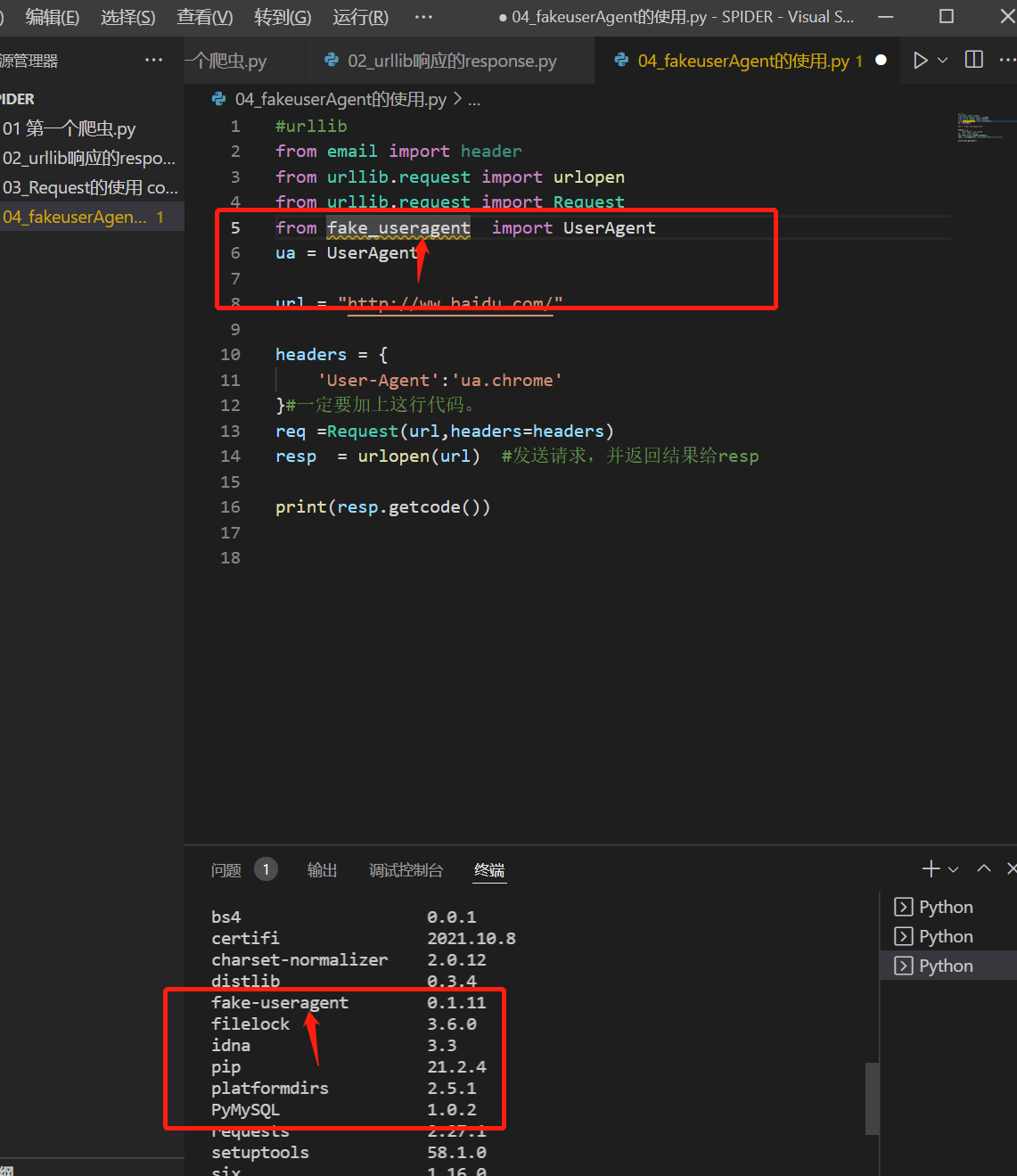Run the Python file with play icon
Viewport: 1017px width, 1176px height.
(921, 60)
